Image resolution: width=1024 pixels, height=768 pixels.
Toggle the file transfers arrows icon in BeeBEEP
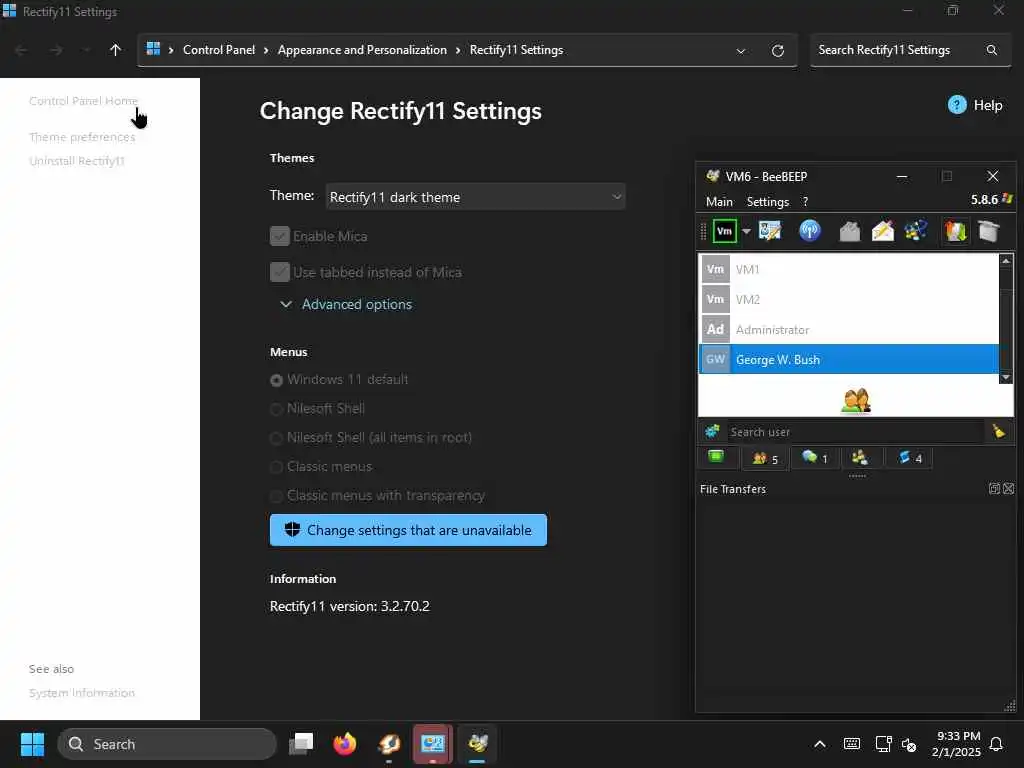[x=955, y=231]
